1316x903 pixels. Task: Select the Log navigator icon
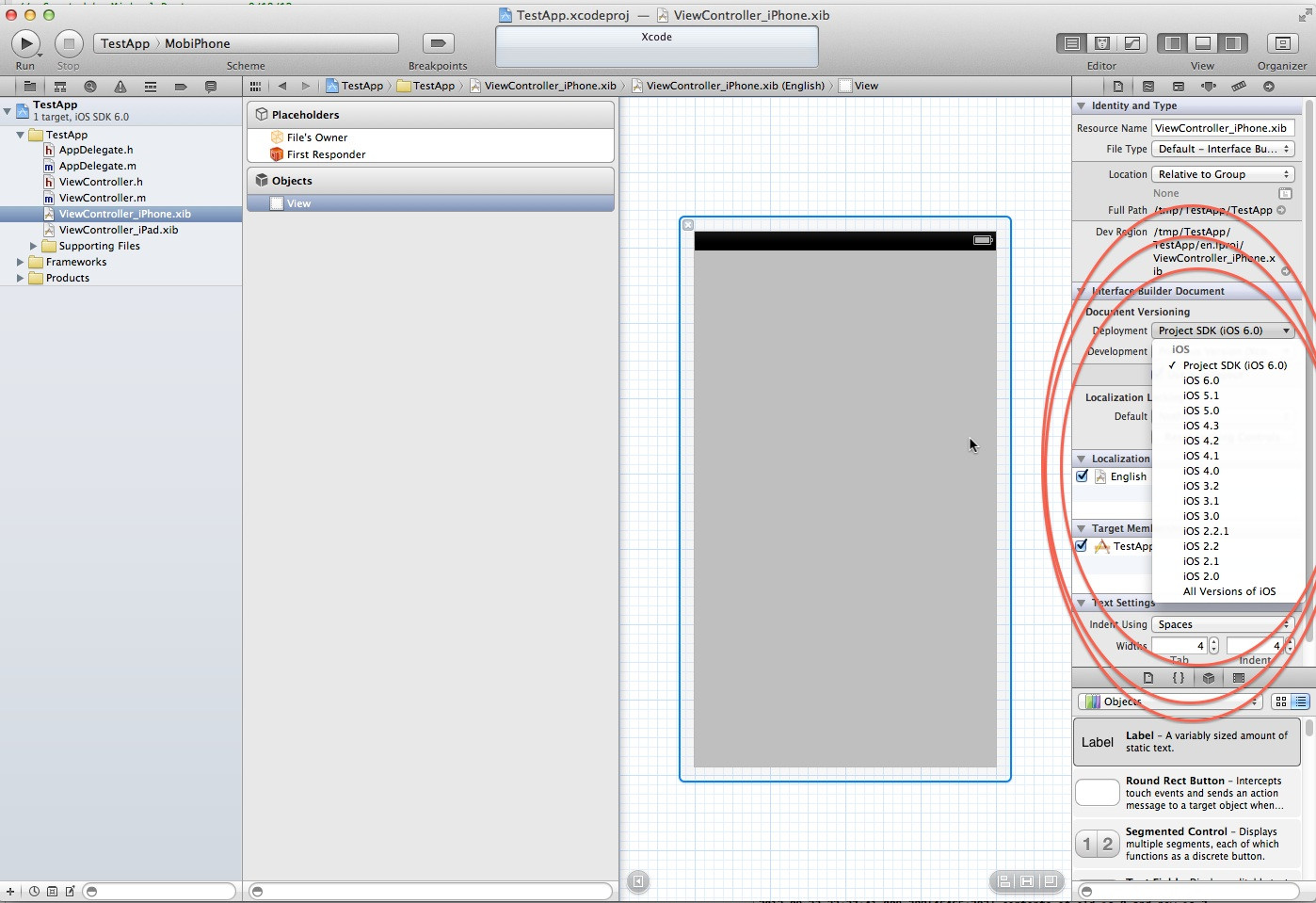(x=211, y=86)
